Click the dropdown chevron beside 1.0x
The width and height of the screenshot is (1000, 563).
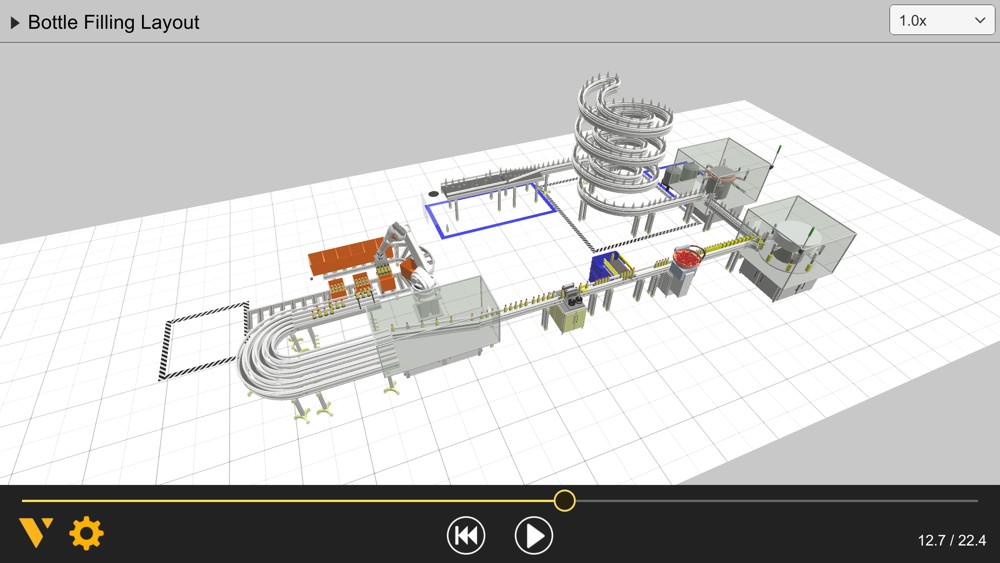coord(980,20)
